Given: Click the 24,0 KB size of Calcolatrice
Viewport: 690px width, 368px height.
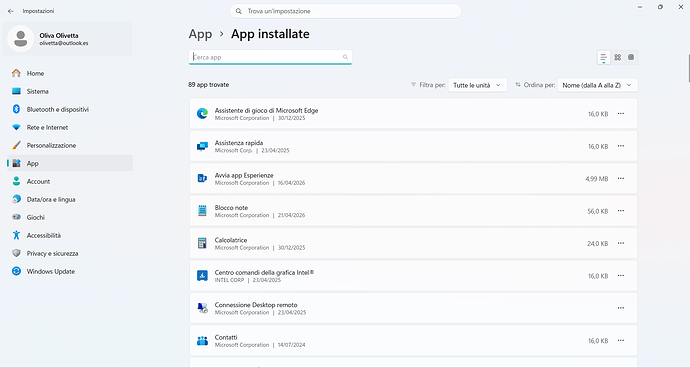Looking at the screenshot, I should (x=598, y=243).
